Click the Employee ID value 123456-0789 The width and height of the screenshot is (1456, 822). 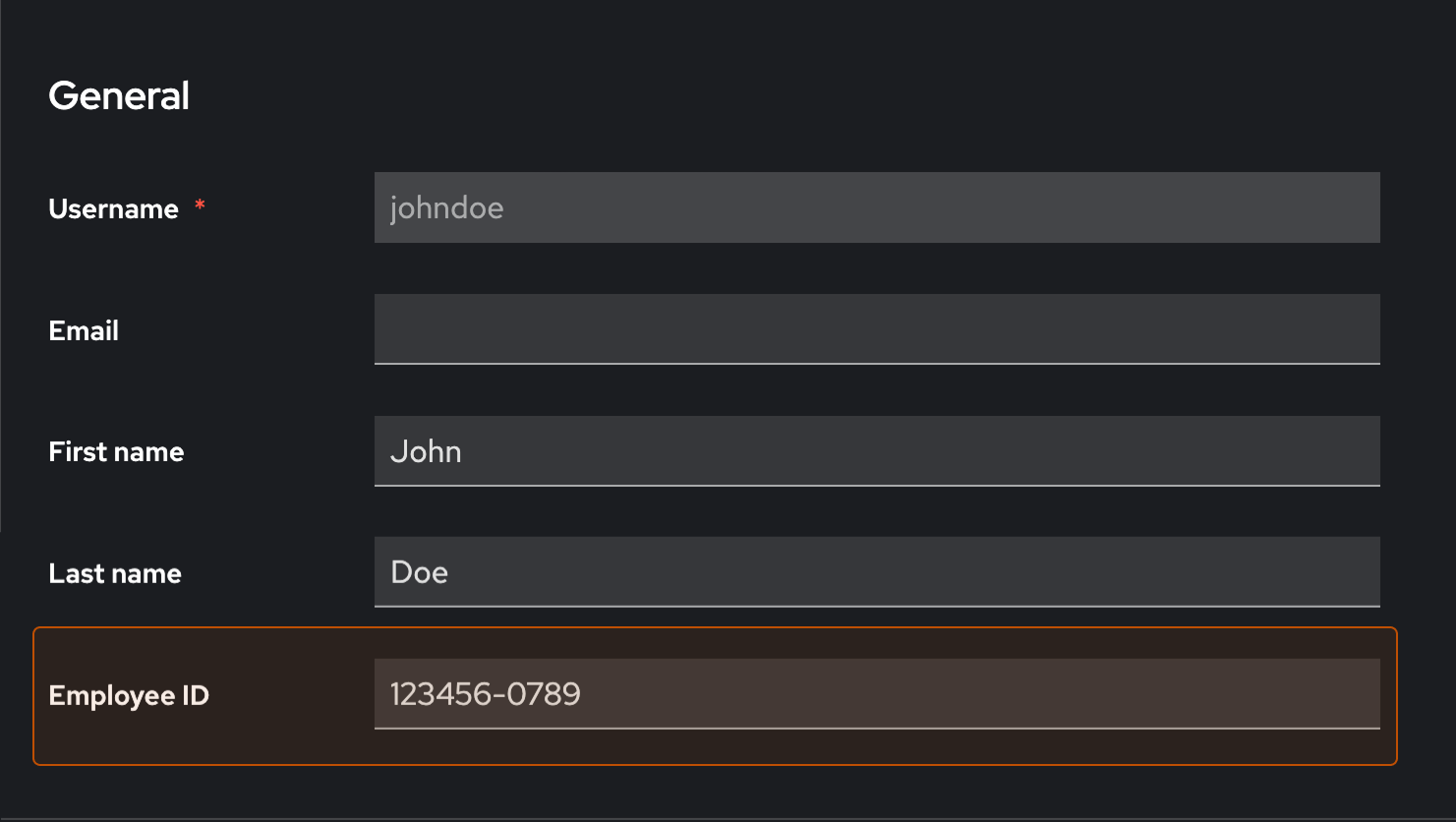tap(484, 694)
